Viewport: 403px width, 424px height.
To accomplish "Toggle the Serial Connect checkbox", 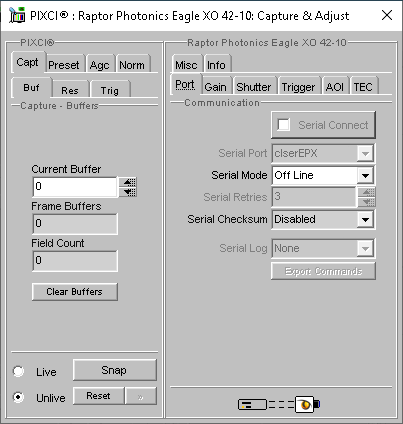I will [284, 125].
